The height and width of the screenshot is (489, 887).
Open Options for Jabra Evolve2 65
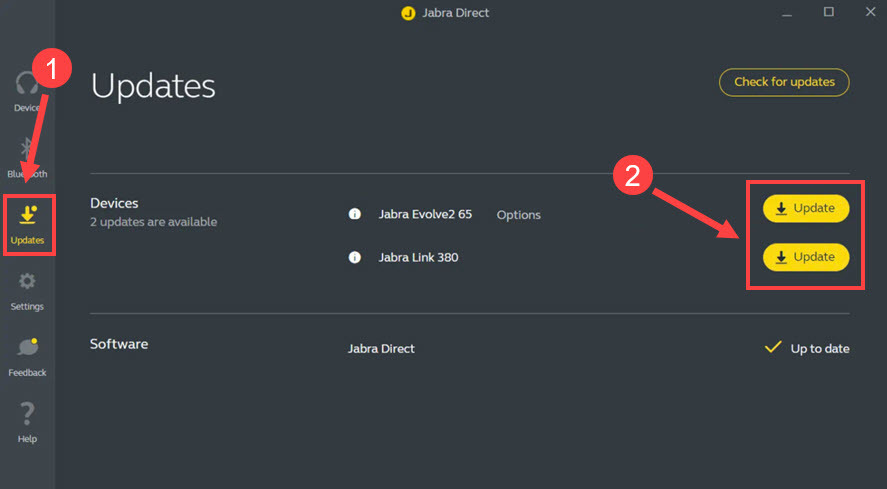(518, 215)
